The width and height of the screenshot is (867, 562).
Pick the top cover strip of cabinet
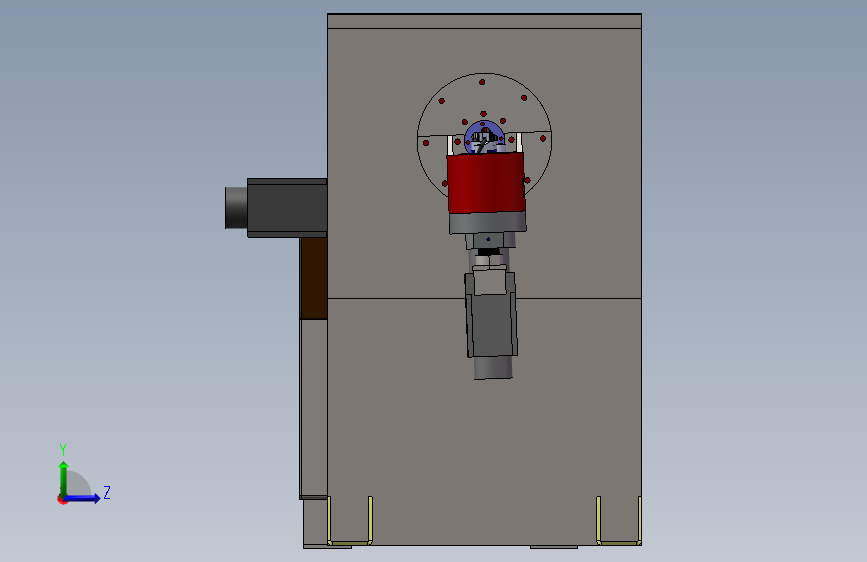[484, 21]
